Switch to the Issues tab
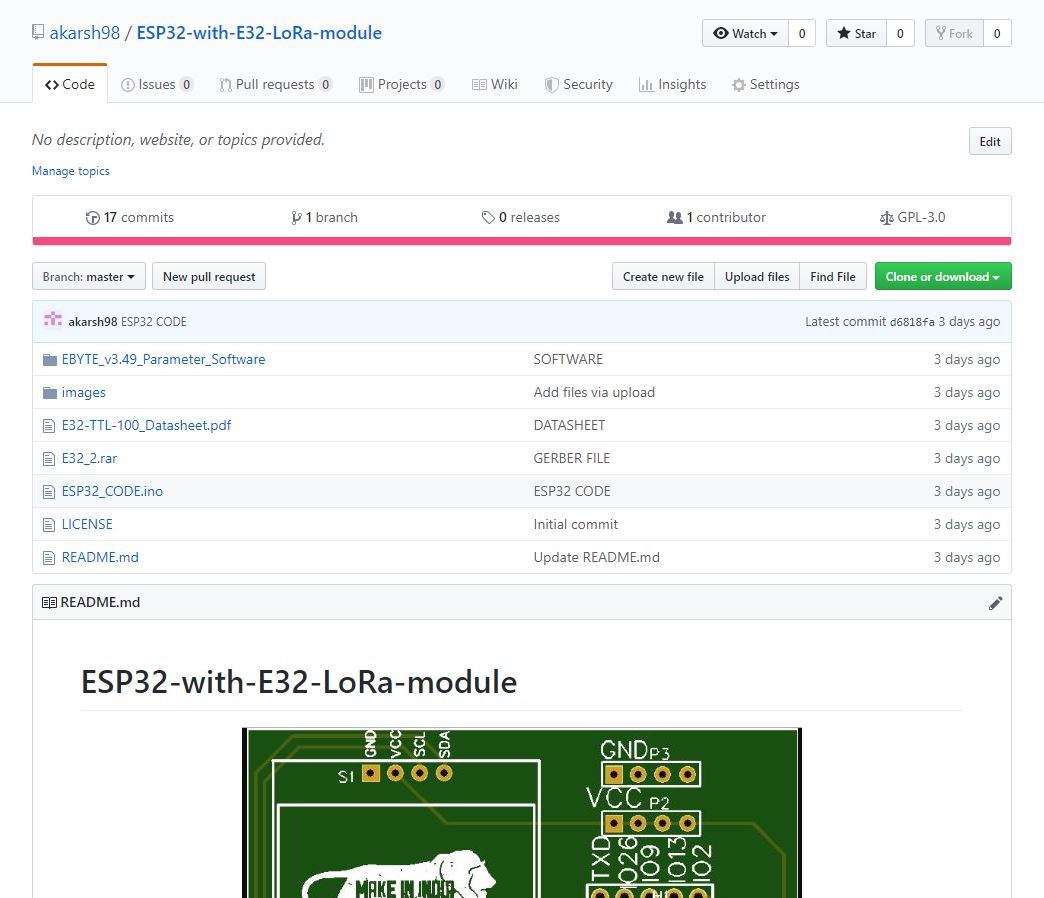 point(157,84)
